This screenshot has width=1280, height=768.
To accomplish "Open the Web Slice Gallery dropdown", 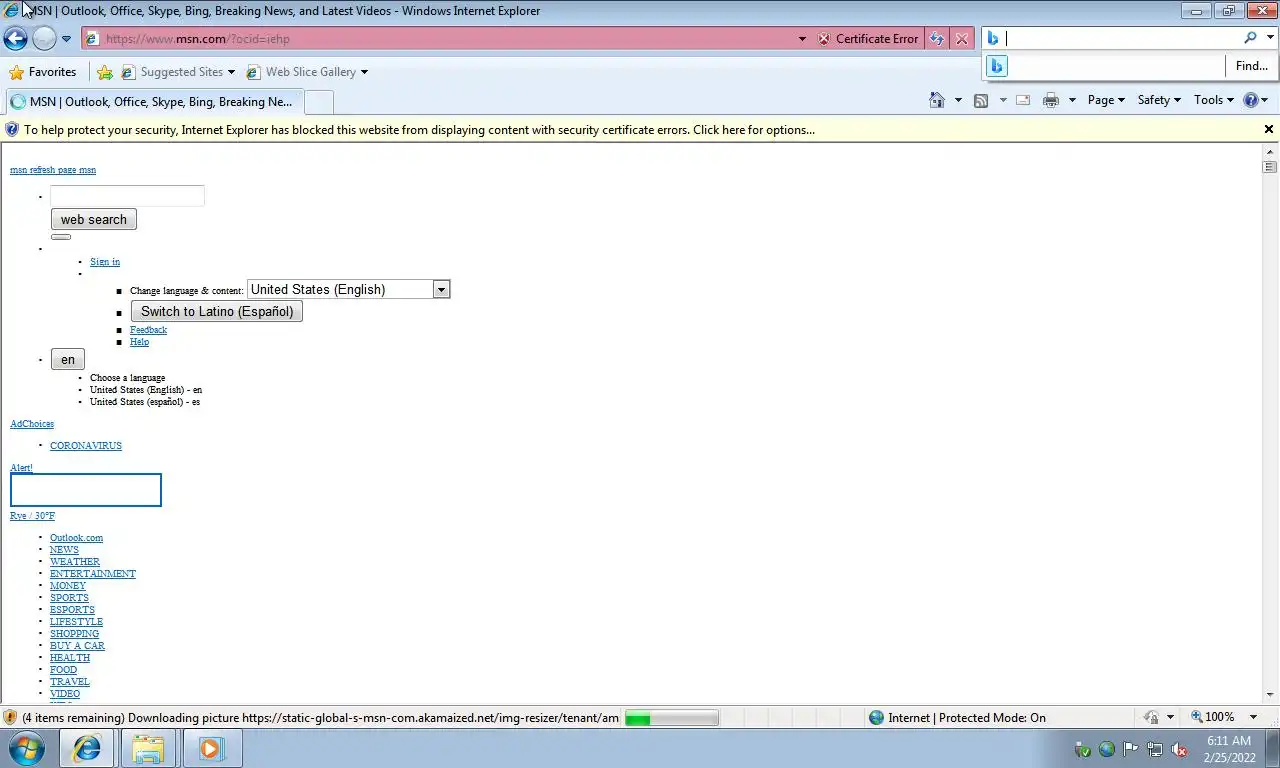I will tap(307, 72).
